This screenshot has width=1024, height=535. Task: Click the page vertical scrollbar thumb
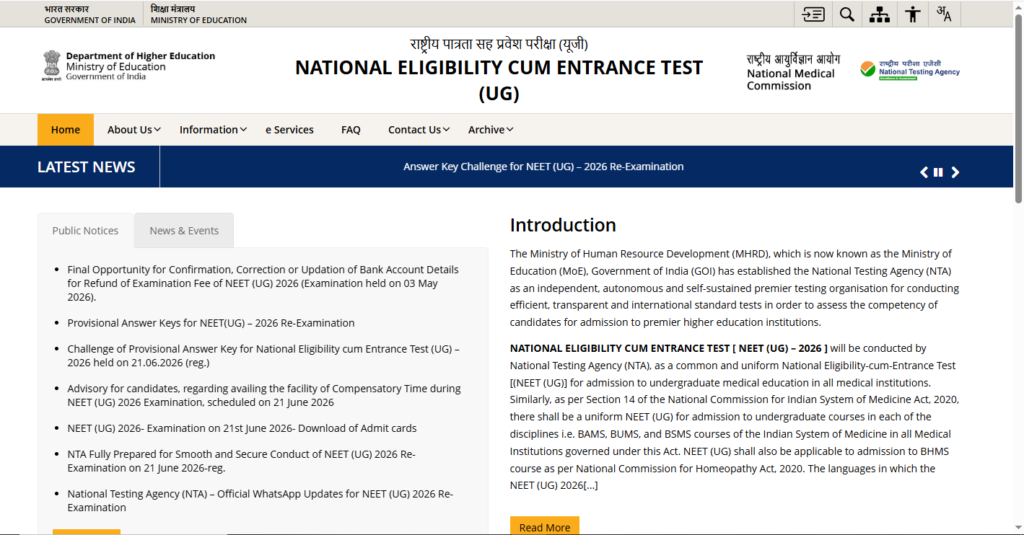click(x=1018, y=108)
